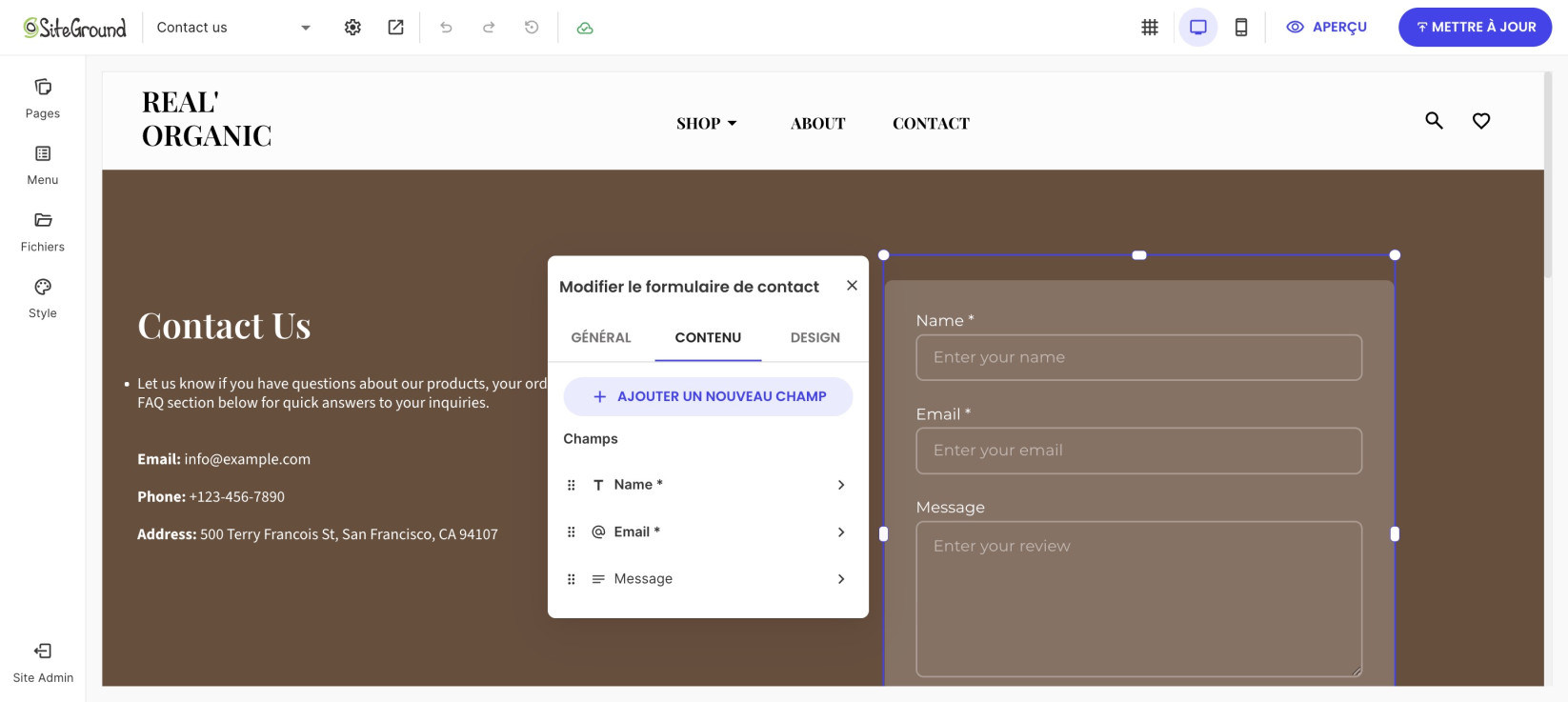Click ABOUT in site navigation
1568x702 pixels.
pyautogui.click(x=818, y=124)
